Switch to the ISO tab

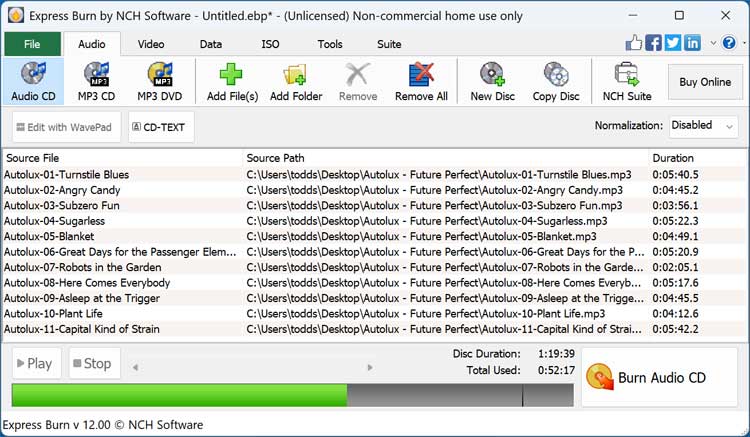(x=270, y=44)
